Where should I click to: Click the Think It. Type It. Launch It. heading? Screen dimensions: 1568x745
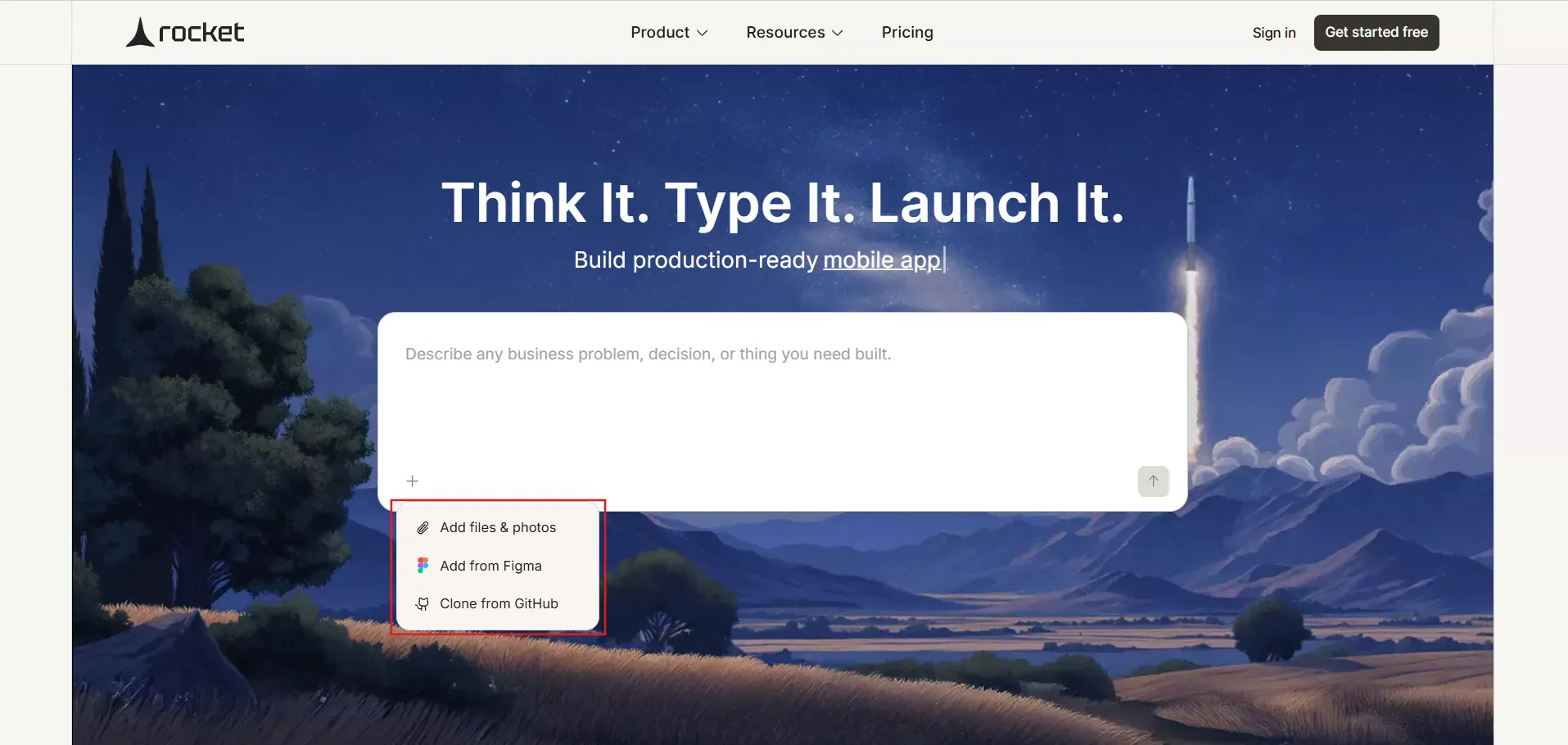point(783,202)
